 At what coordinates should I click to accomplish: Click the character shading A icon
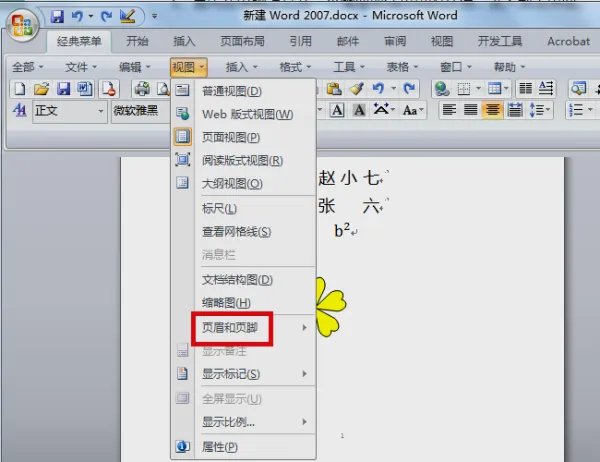pos(359,111)
